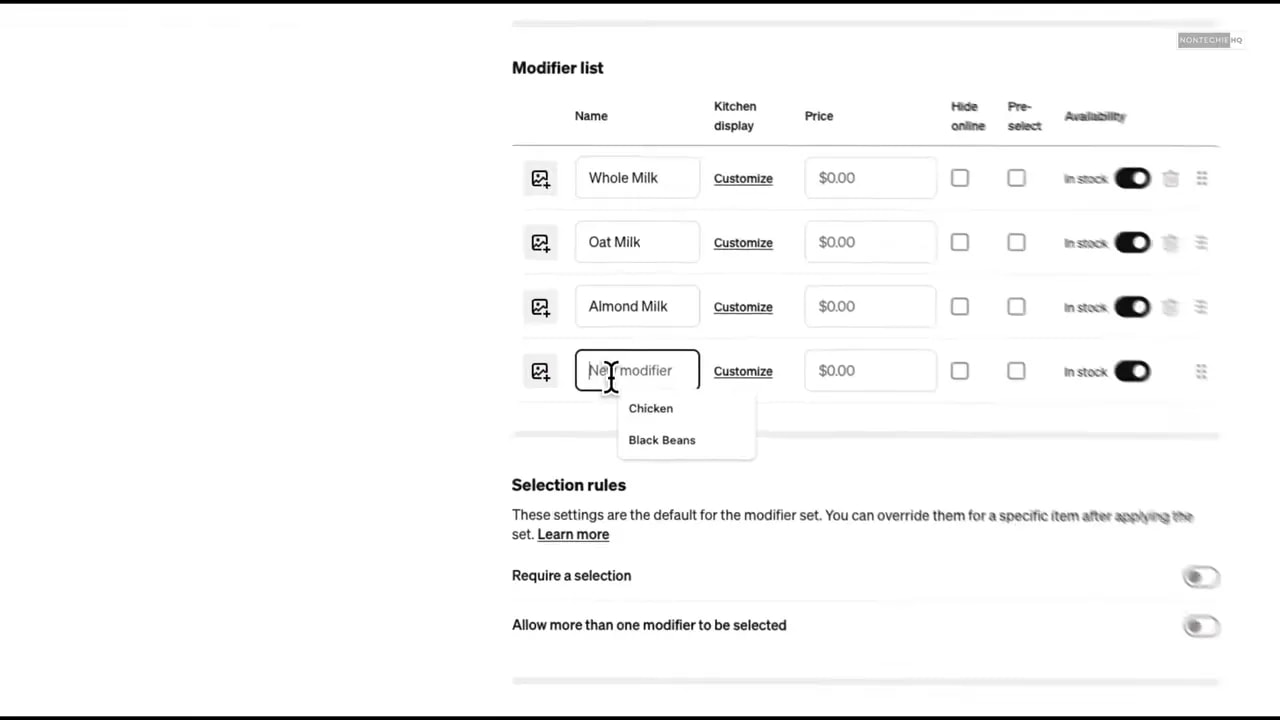Check Pre-select for Oat Milk
The height and width of the screenshot is (720, 1280).
pos(1016,242)
